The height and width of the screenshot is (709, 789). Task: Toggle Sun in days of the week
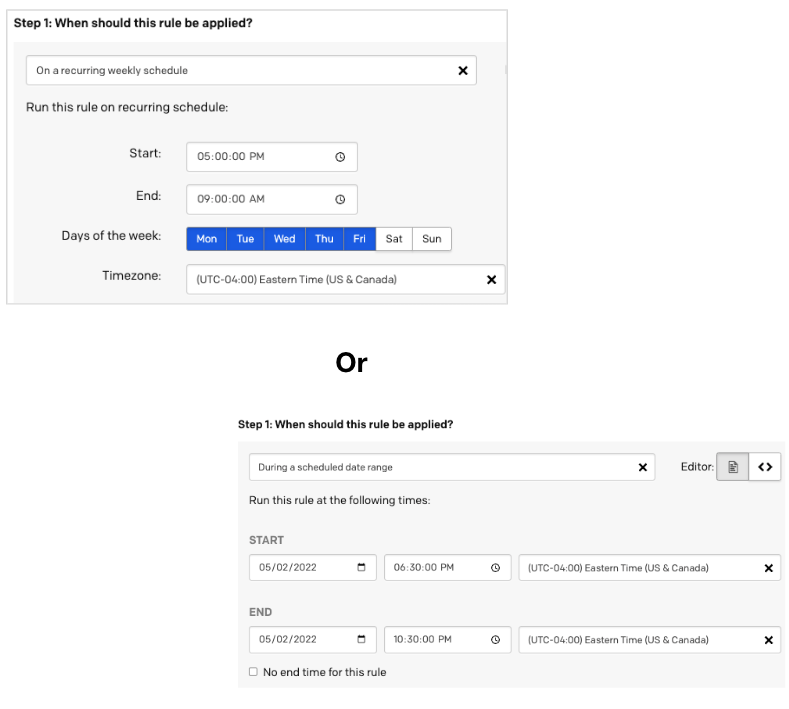coord(431,239)
